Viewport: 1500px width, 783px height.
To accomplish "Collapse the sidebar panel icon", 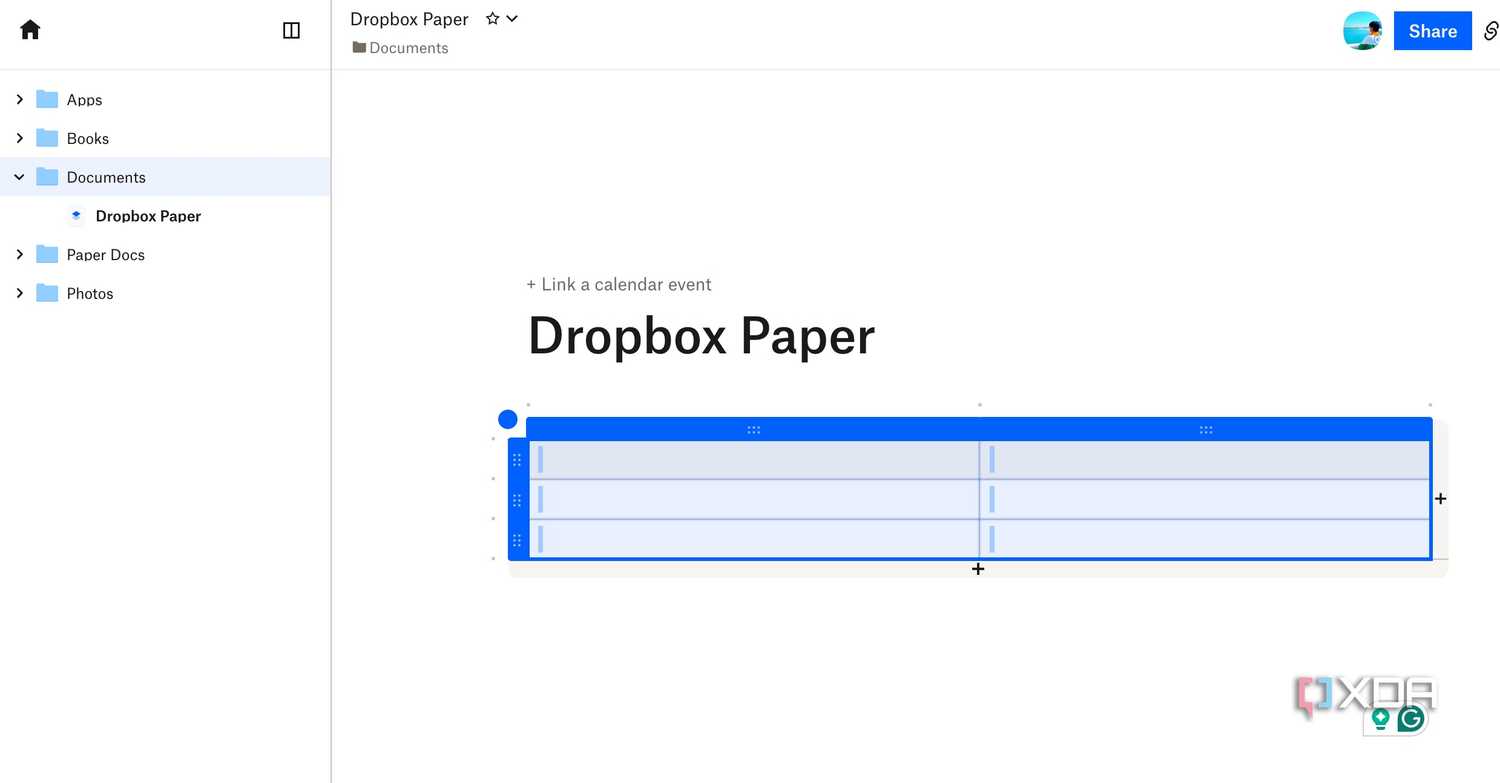I will tap(292, 30).
